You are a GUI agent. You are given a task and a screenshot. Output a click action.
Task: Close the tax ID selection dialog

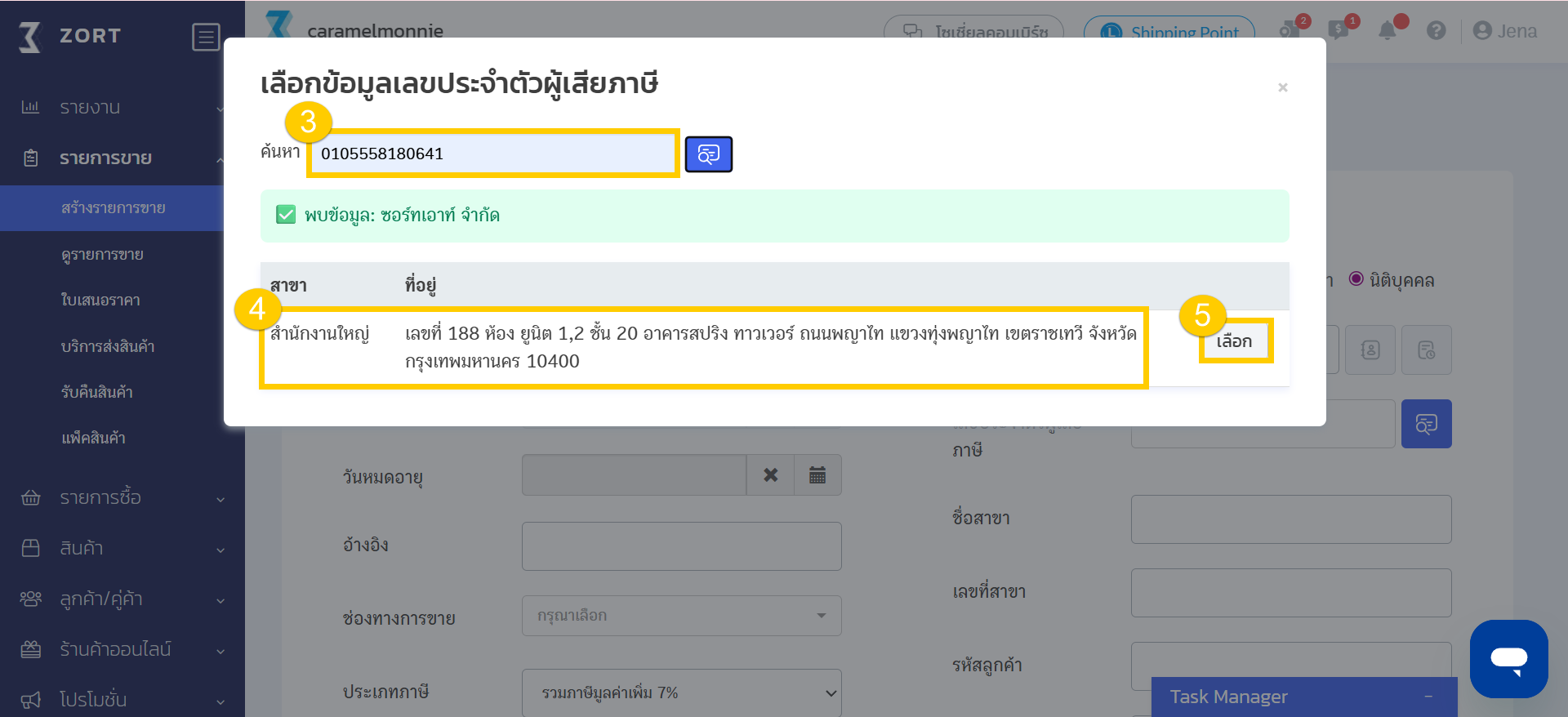(x=1282, y=87)
